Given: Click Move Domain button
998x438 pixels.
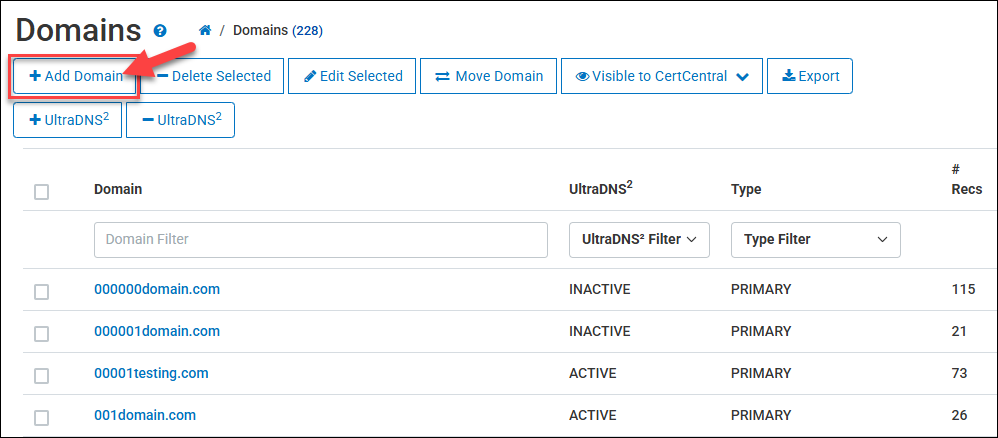Looking at the screenshot, I should 488,76.
